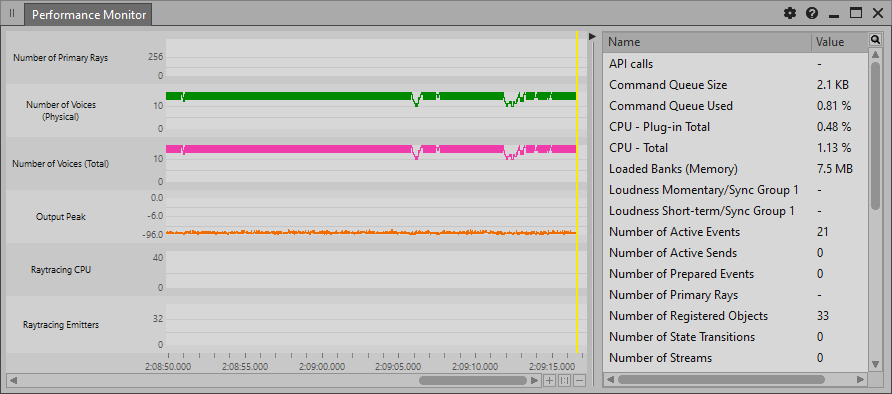Reset graph zoom to 1:1
This screenshot has height=394, width=892.
pyautogui.click(x=564, y=380)
